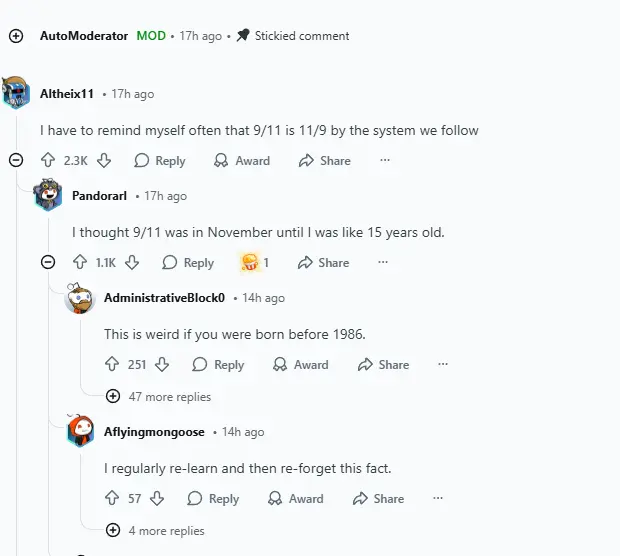This screenshot has width=620, height=556.
Task: Downvote Altheix11's comment
Action: [x=104, y=160]
